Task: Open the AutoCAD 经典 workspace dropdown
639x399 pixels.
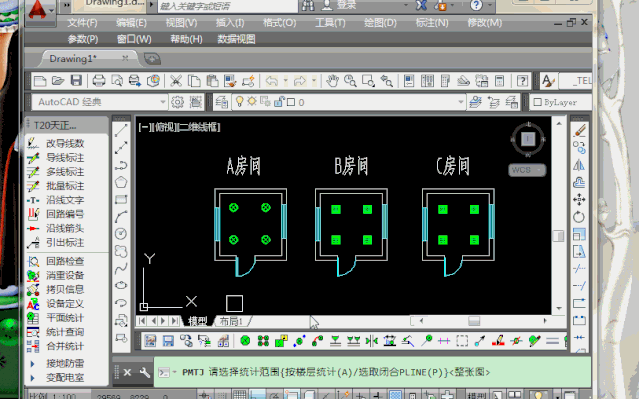Action: tap(163, 102)
